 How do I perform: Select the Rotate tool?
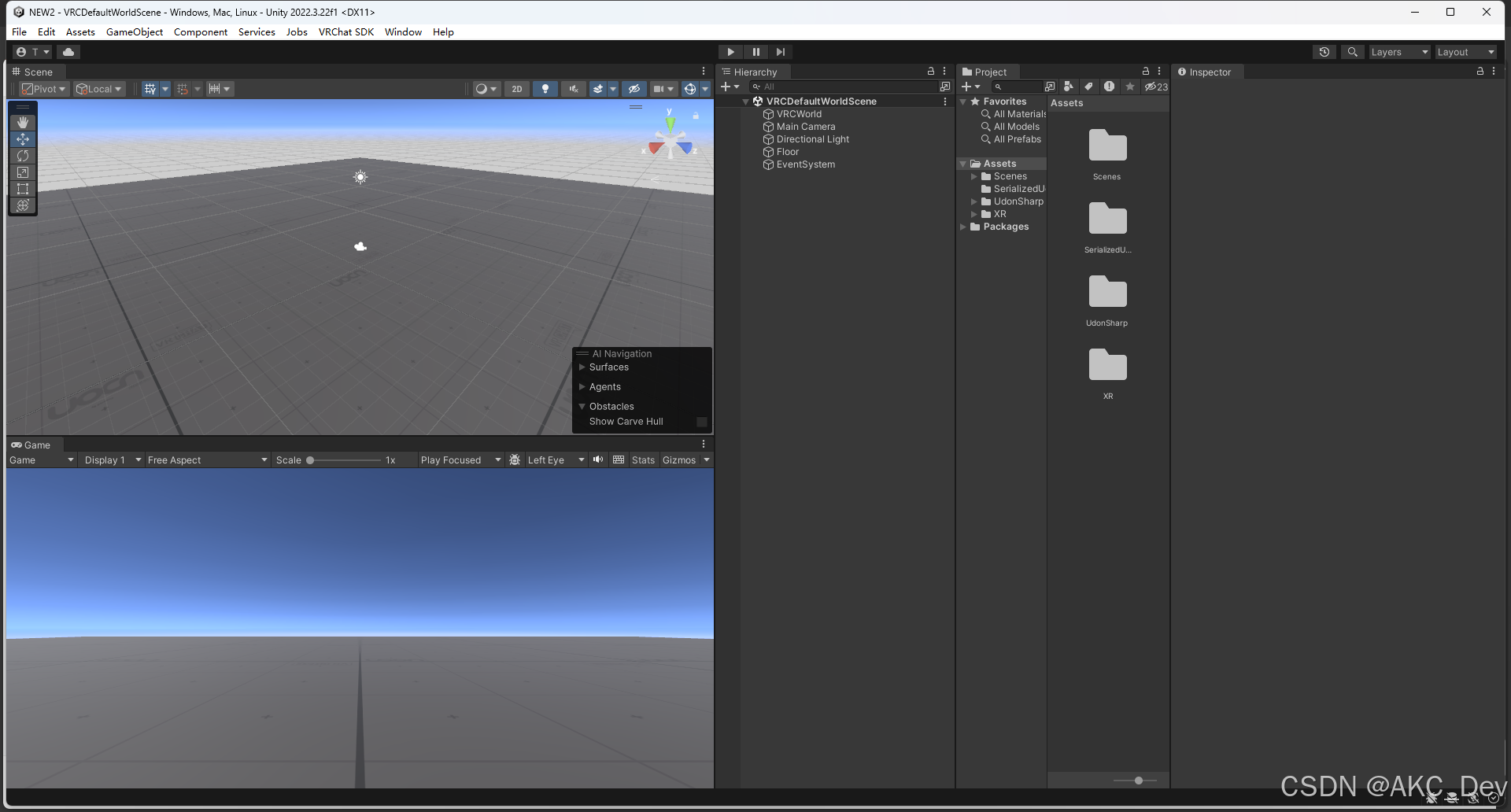(23, 156)
